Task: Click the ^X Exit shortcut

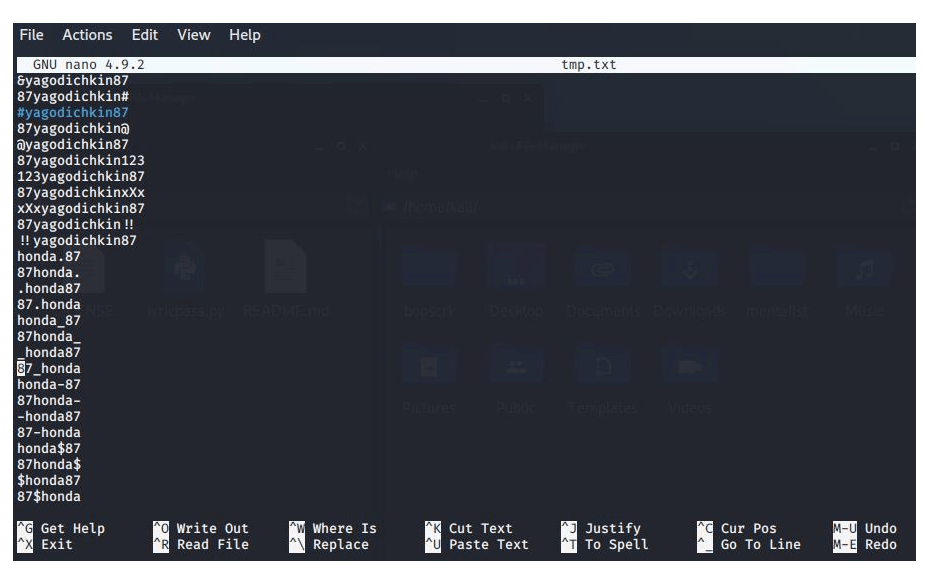Action: (45, 544)
